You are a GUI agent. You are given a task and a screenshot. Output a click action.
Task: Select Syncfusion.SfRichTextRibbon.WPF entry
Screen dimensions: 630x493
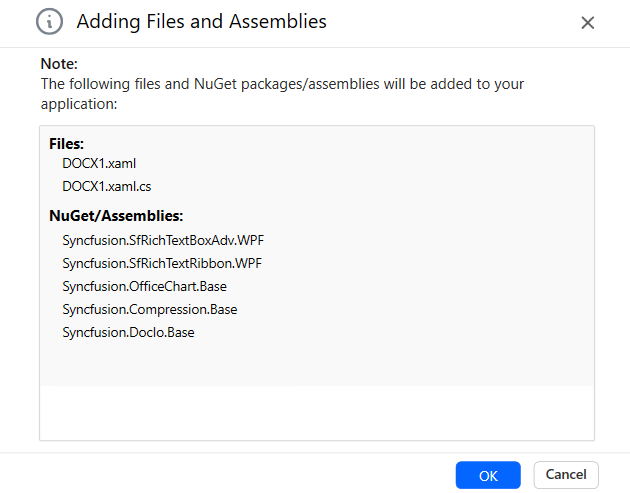pyautogui.click(x=162, y=263)
